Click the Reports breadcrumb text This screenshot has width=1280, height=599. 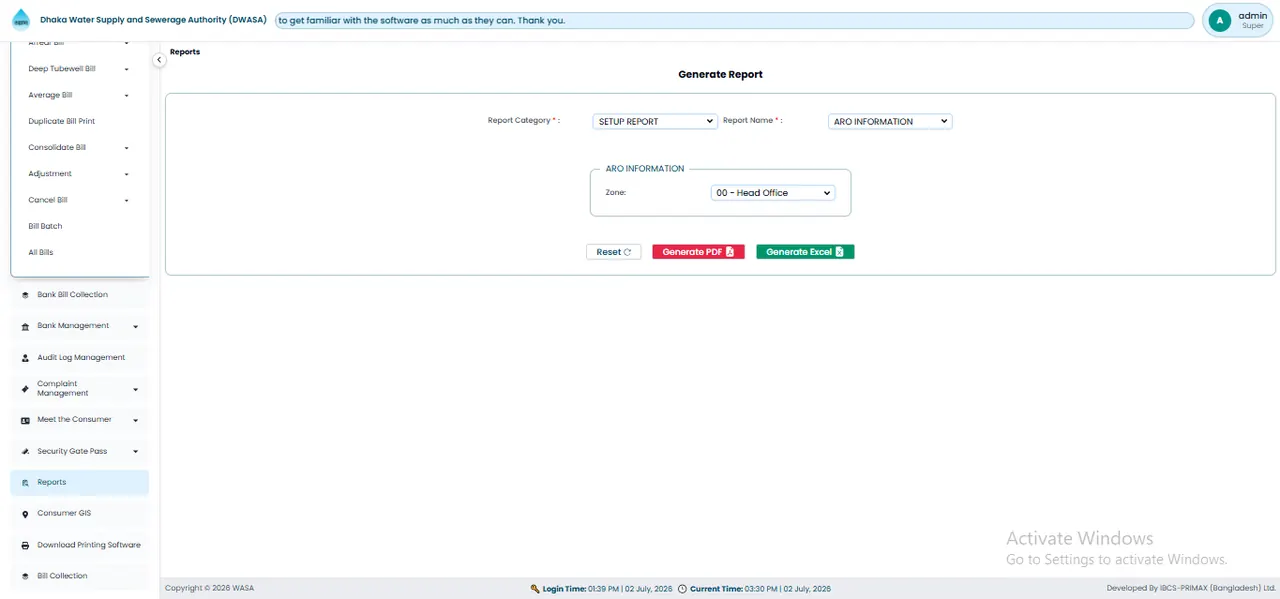coord(185,52)
